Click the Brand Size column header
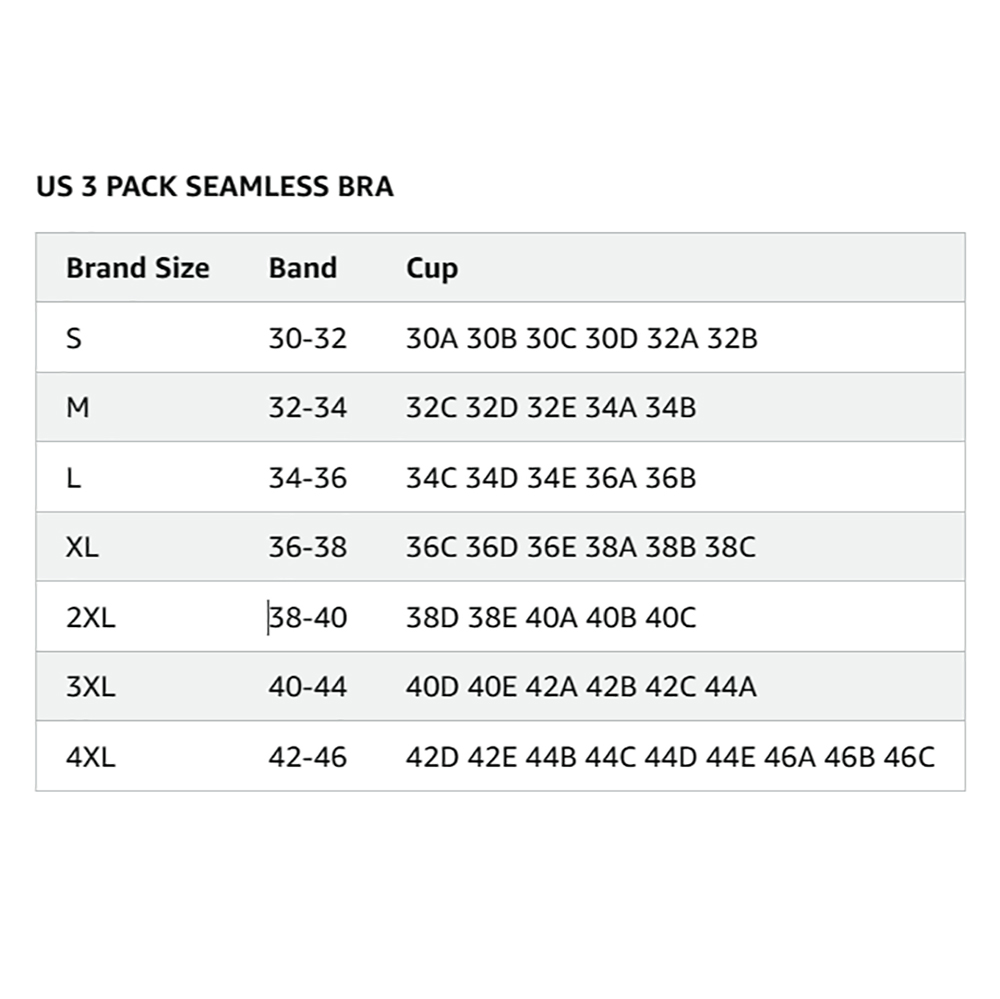 [138, 268]
